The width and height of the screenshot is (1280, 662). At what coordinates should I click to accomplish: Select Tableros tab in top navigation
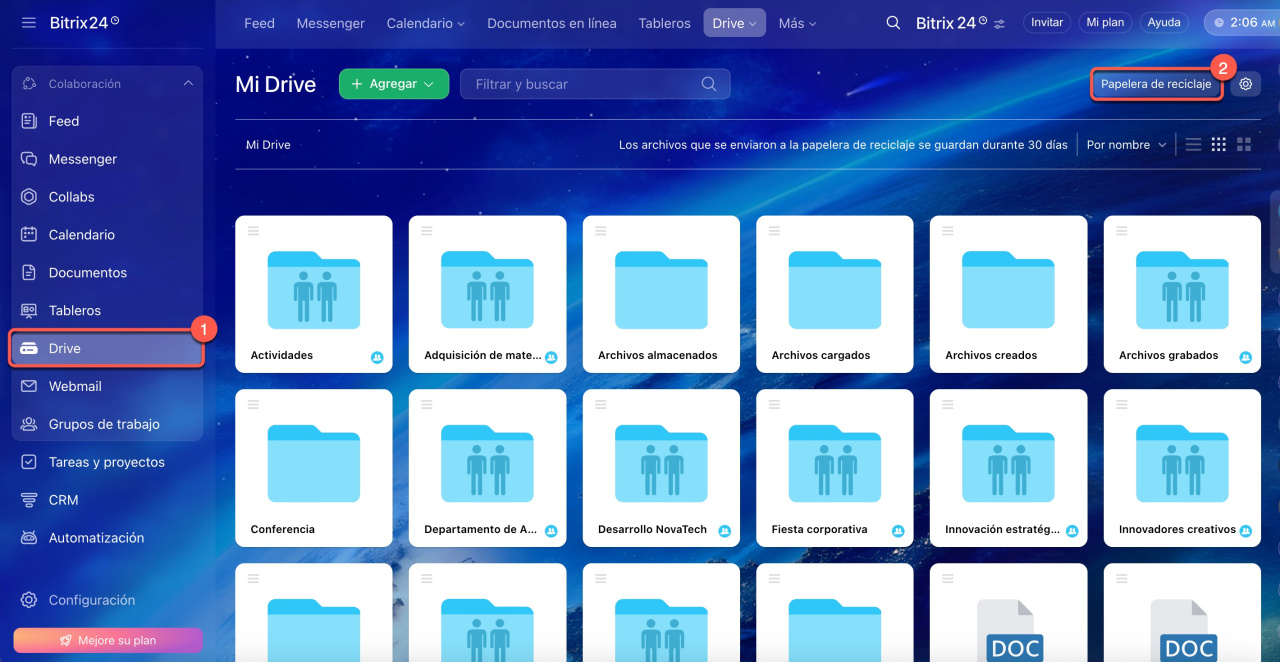point(664,23)
